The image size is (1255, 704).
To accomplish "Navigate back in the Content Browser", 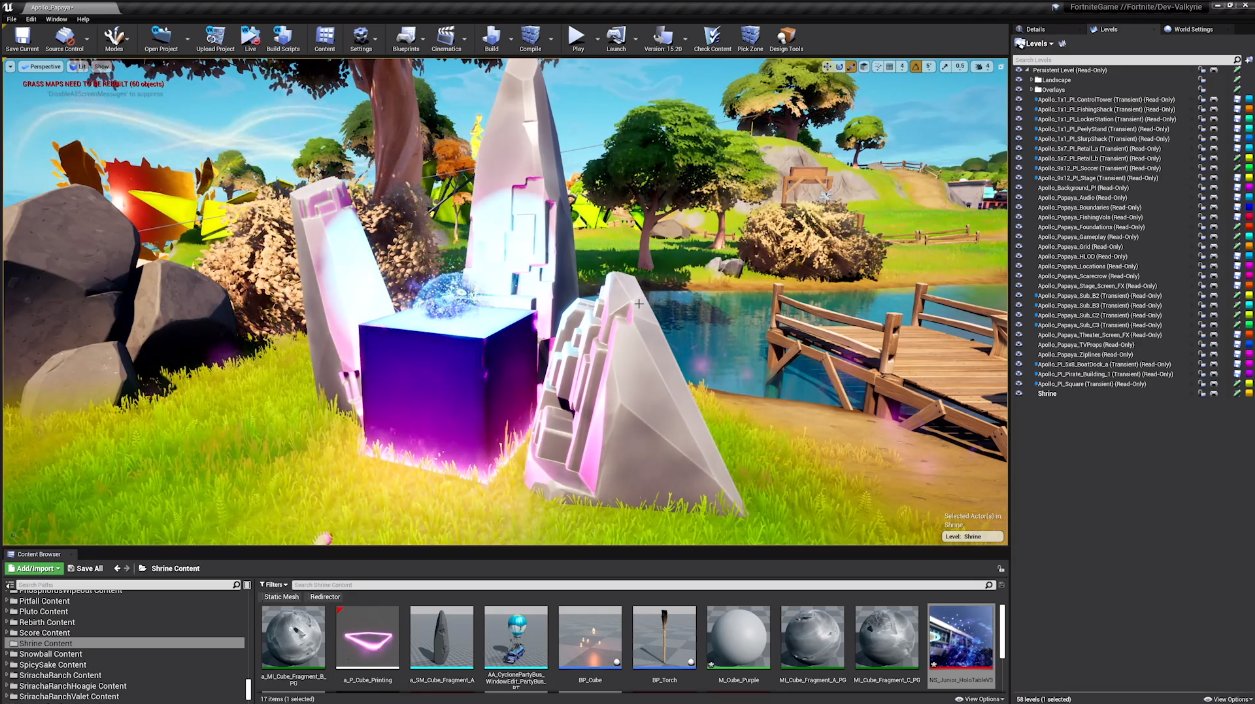I will (x=117, y=568).
